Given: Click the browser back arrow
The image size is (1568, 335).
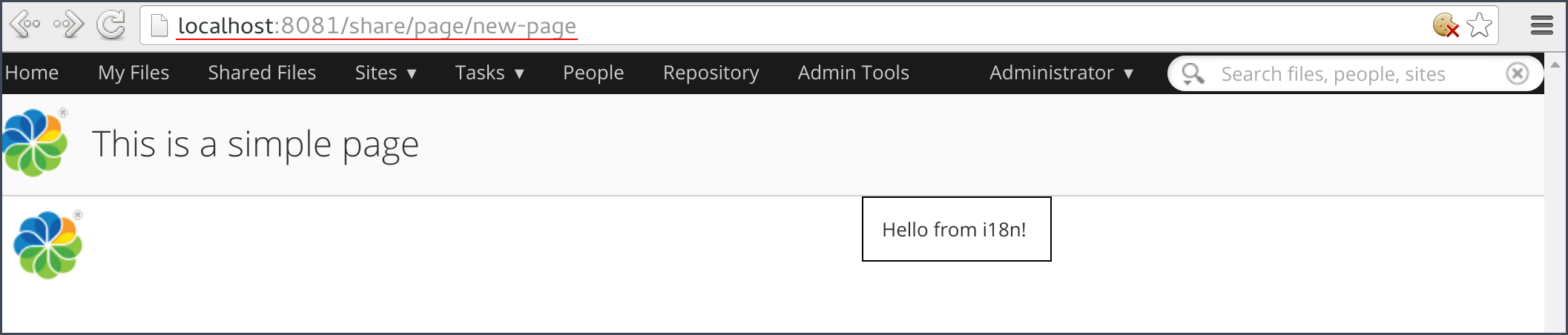Looking at the screenshot, I should click(x=25, y=24).
